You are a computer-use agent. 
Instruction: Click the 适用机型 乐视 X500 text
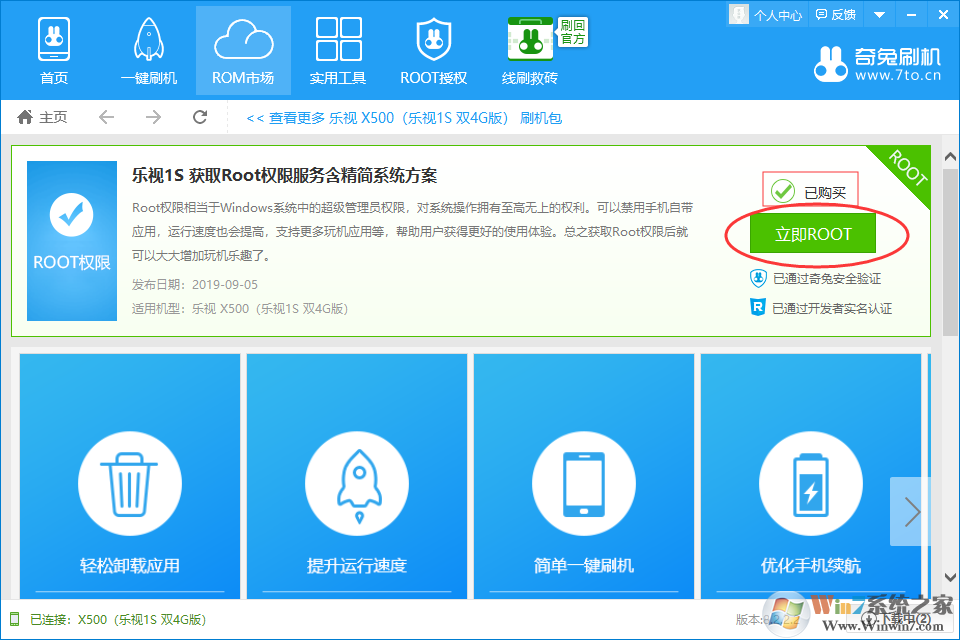[x=240, y=309]
